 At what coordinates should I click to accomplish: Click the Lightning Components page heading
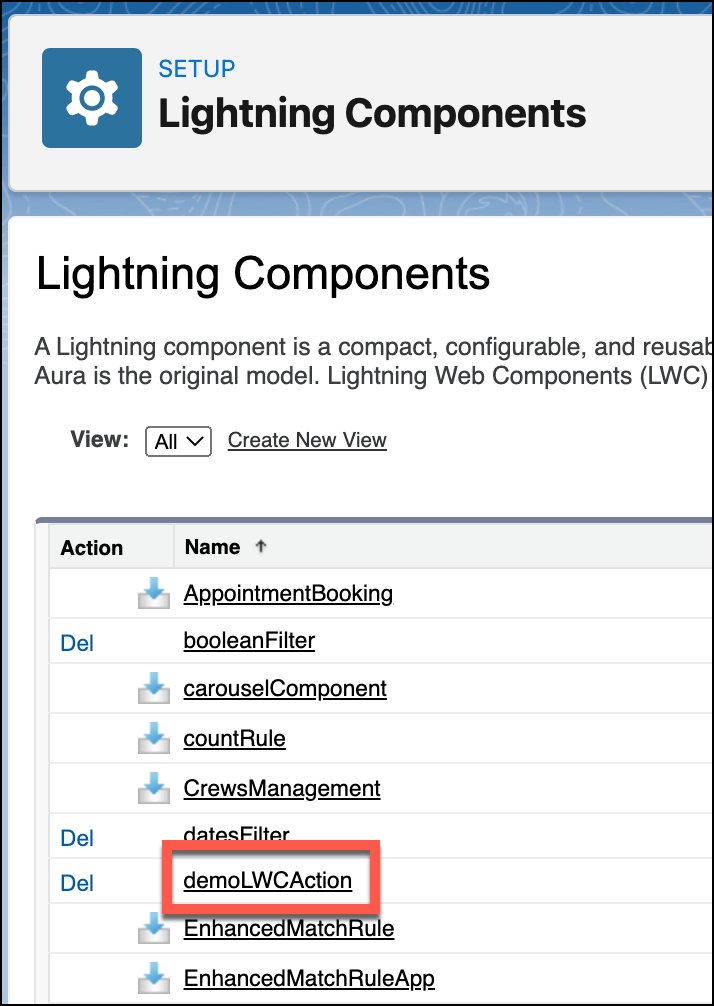pos(263,273)
